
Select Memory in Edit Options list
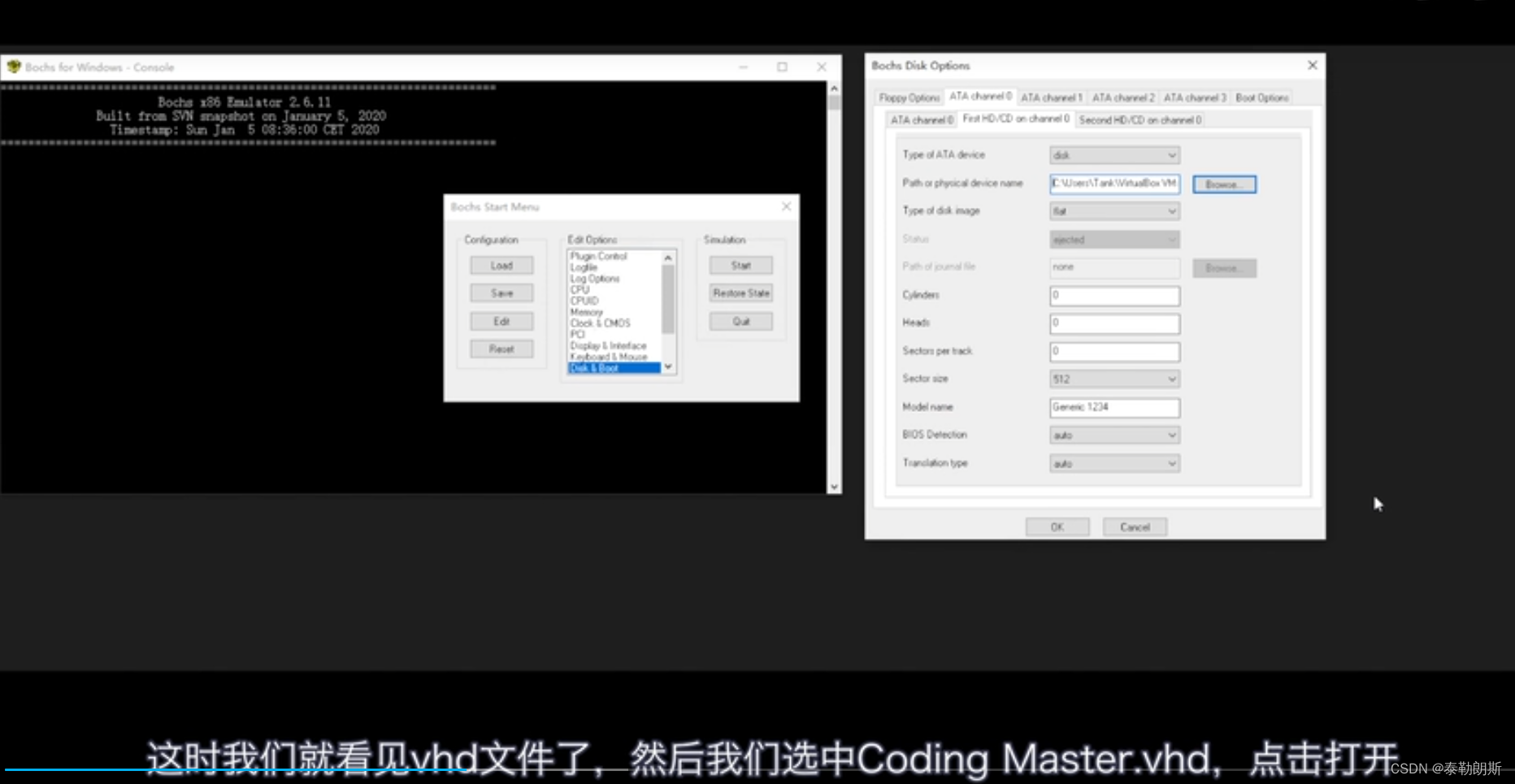(586, 312)
